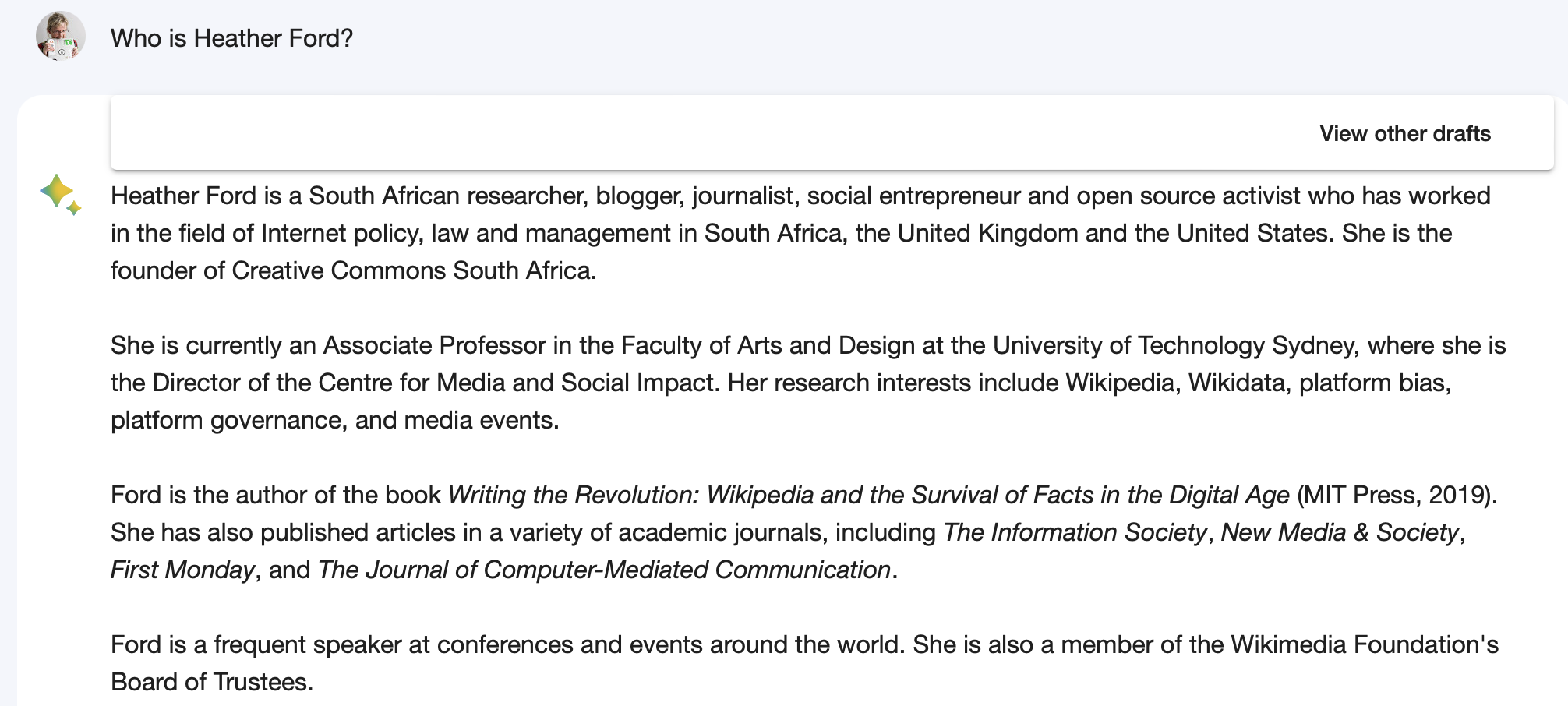Open View other drafts

pyautogui.click(x=1404, y=133)
